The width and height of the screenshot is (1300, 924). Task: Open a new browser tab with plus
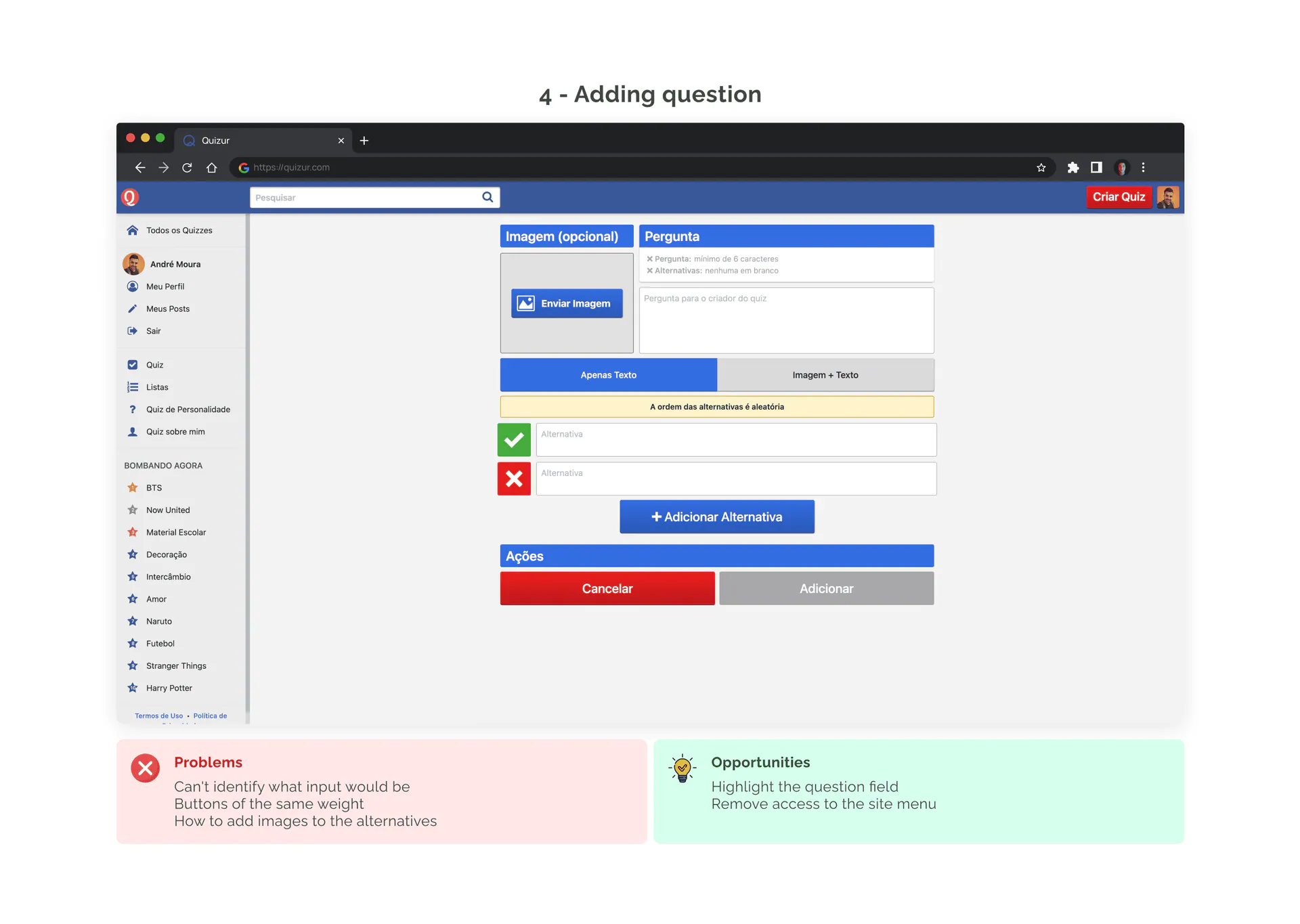364,140
